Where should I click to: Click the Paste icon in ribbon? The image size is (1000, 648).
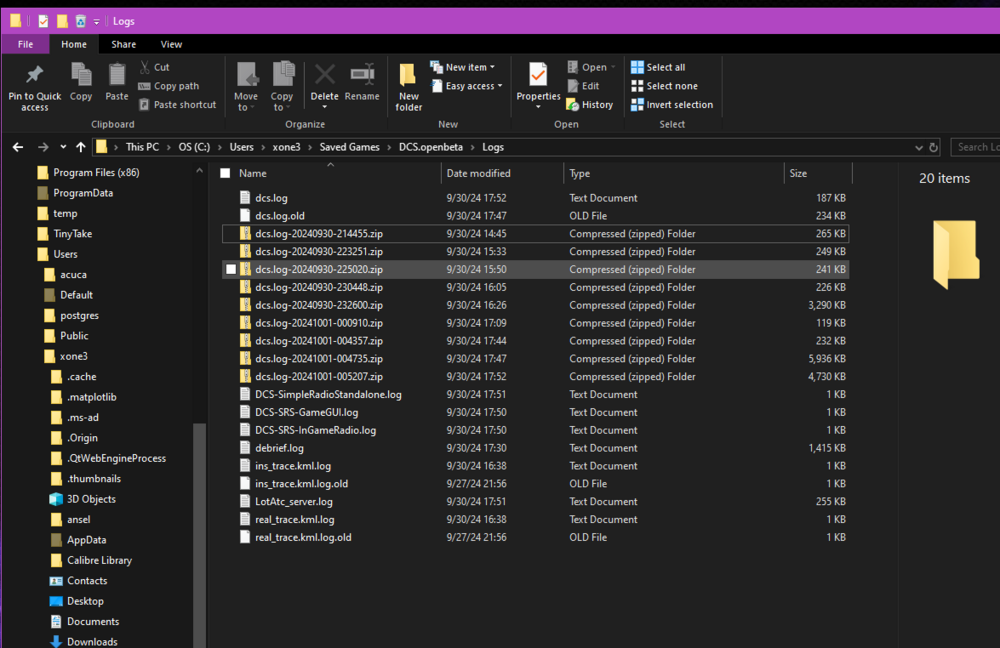coord(117,78)
